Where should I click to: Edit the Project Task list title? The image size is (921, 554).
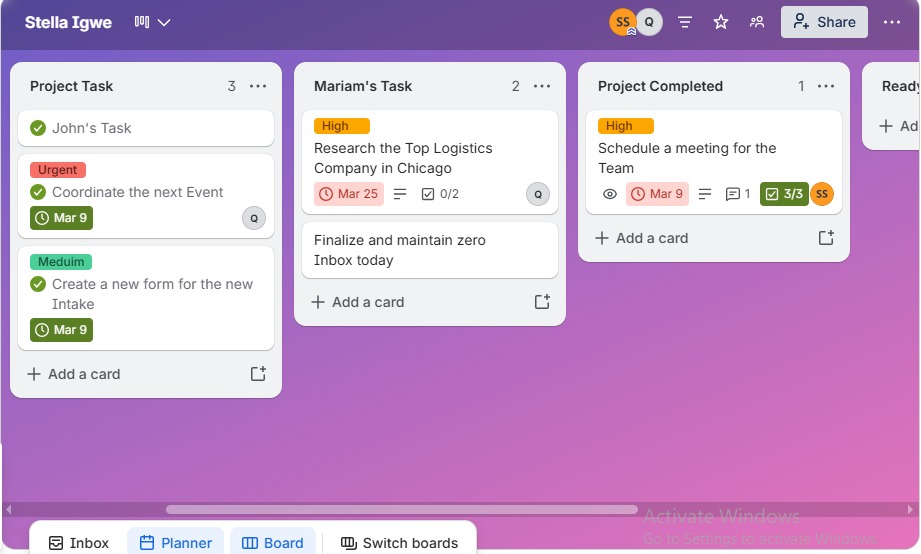pyautogui.click(x=72, y=86)
